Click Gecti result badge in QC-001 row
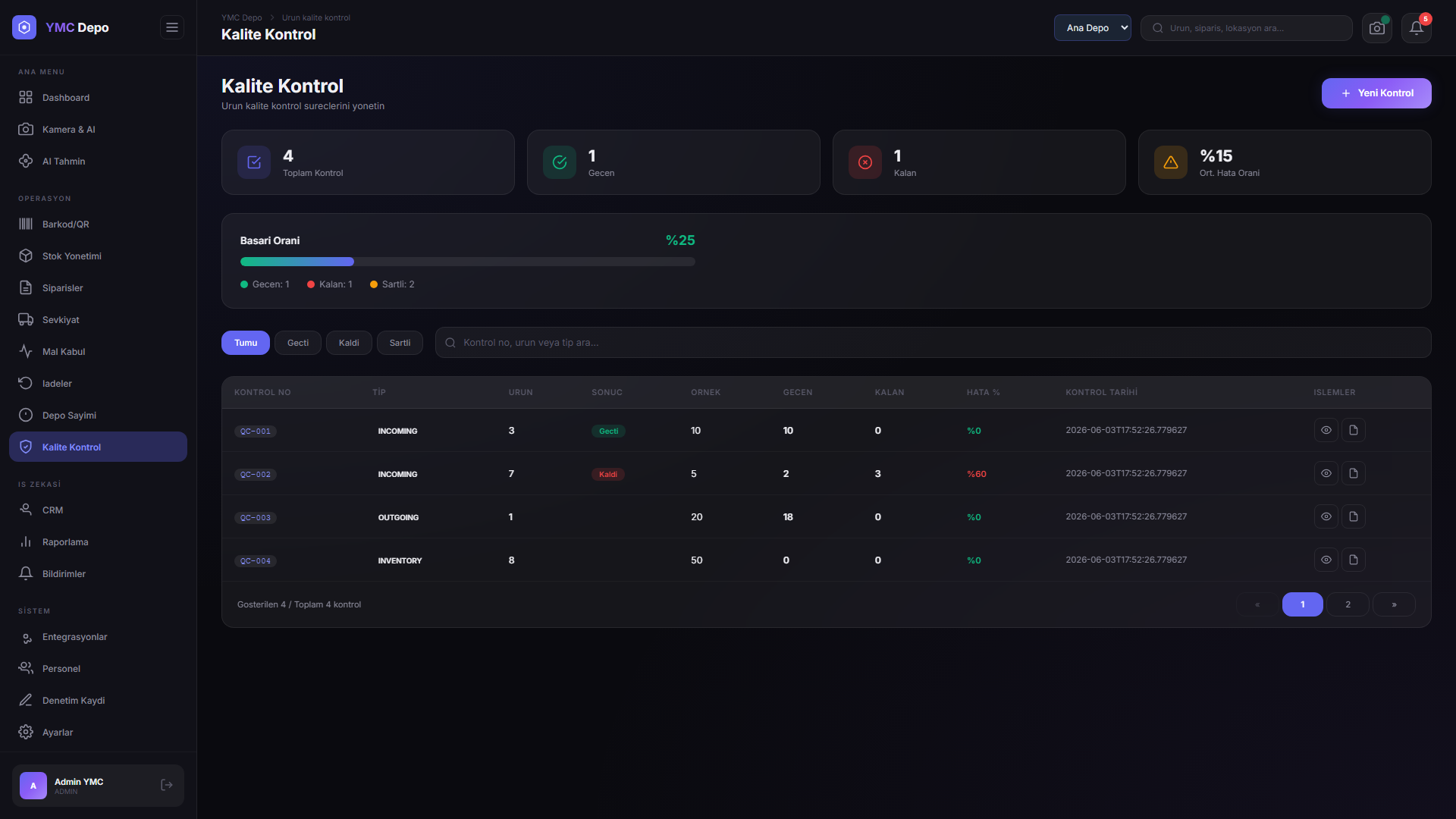 click(608, 431)
